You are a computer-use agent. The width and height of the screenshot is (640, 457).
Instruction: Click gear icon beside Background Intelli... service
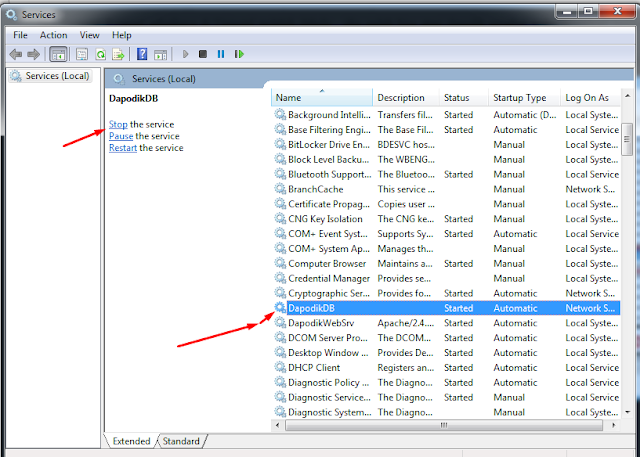pyautogui.click(x=280, y=114)
